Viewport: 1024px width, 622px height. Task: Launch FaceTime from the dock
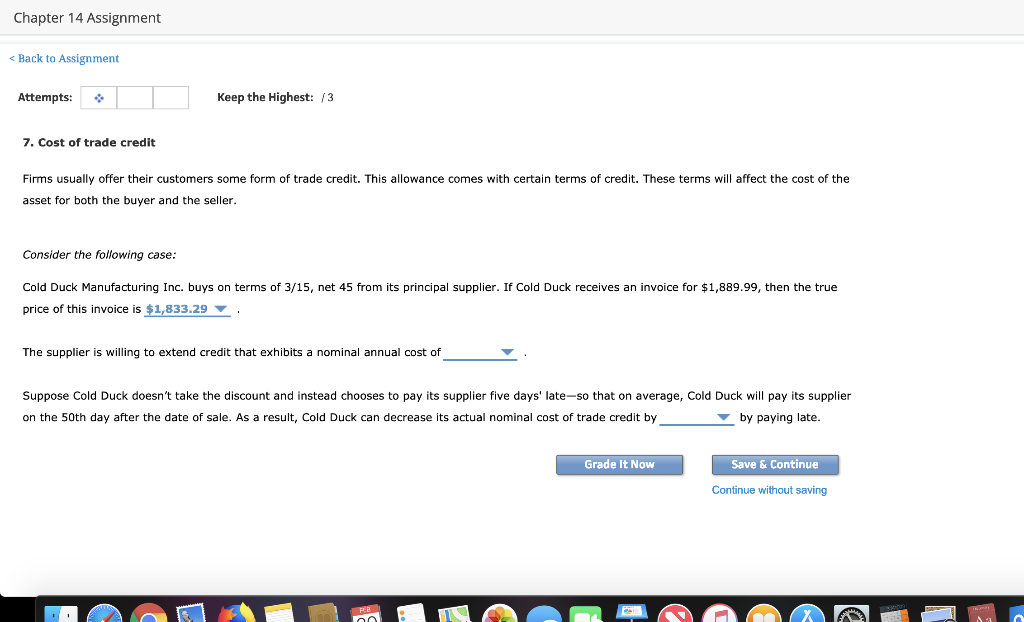click(x=588, y=614)
